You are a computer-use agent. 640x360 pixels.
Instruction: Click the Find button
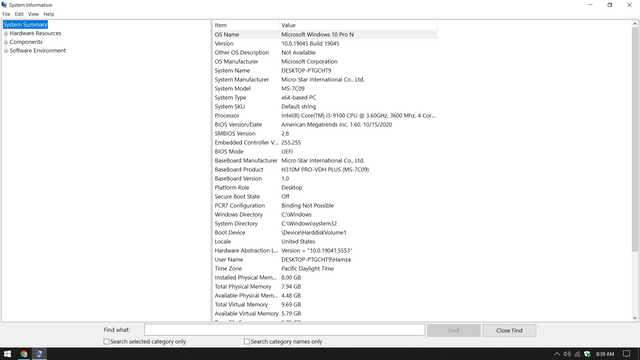(x=453, y=330)
